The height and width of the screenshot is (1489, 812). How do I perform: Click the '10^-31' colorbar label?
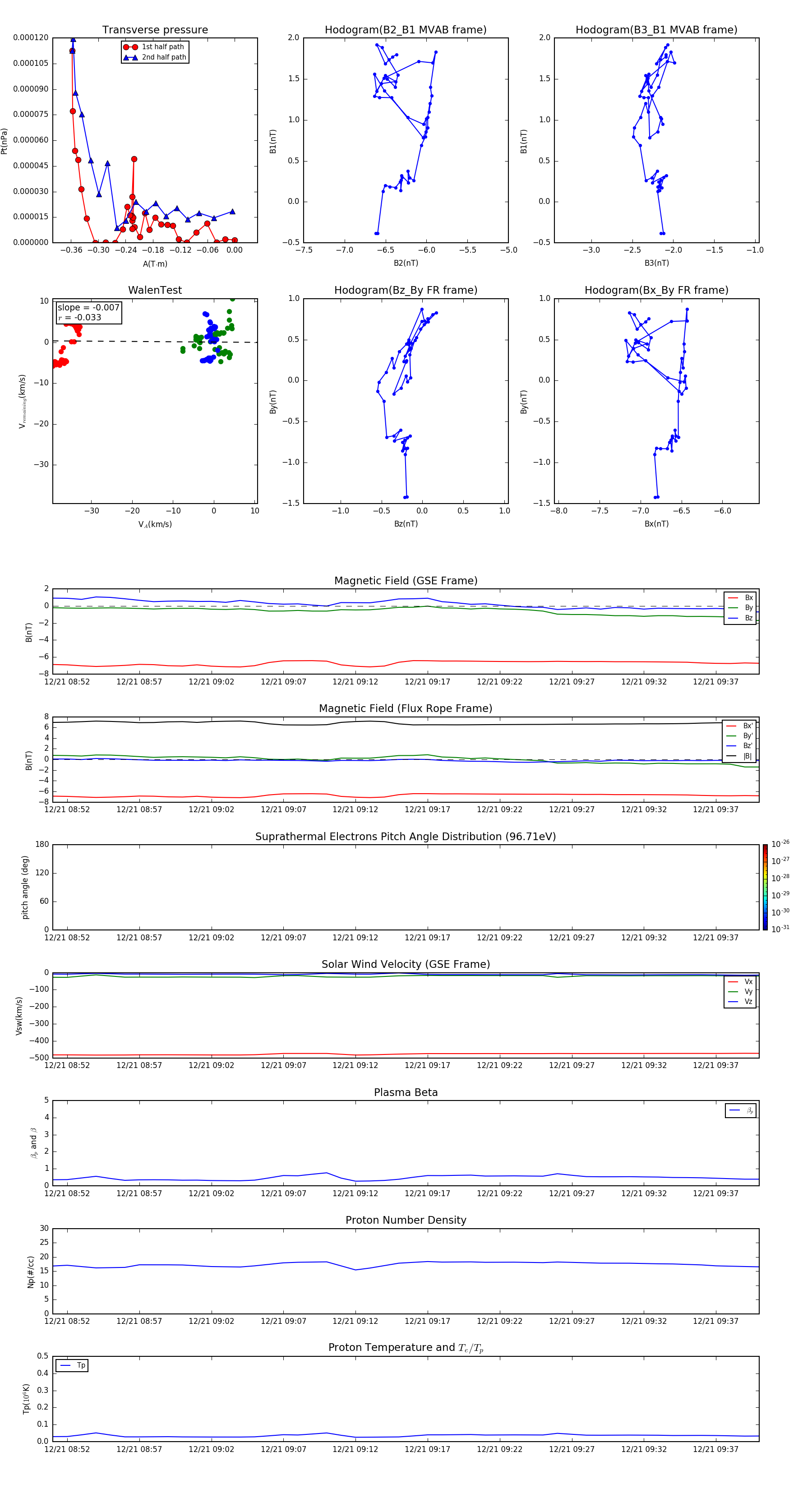780,929
